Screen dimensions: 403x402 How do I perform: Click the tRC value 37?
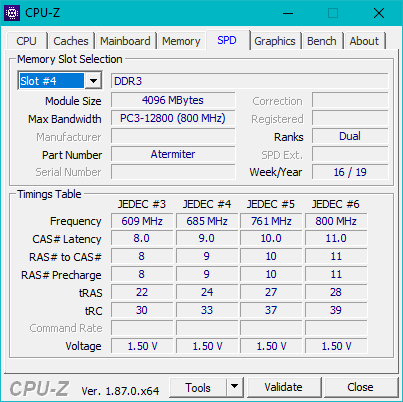(271, 310)
